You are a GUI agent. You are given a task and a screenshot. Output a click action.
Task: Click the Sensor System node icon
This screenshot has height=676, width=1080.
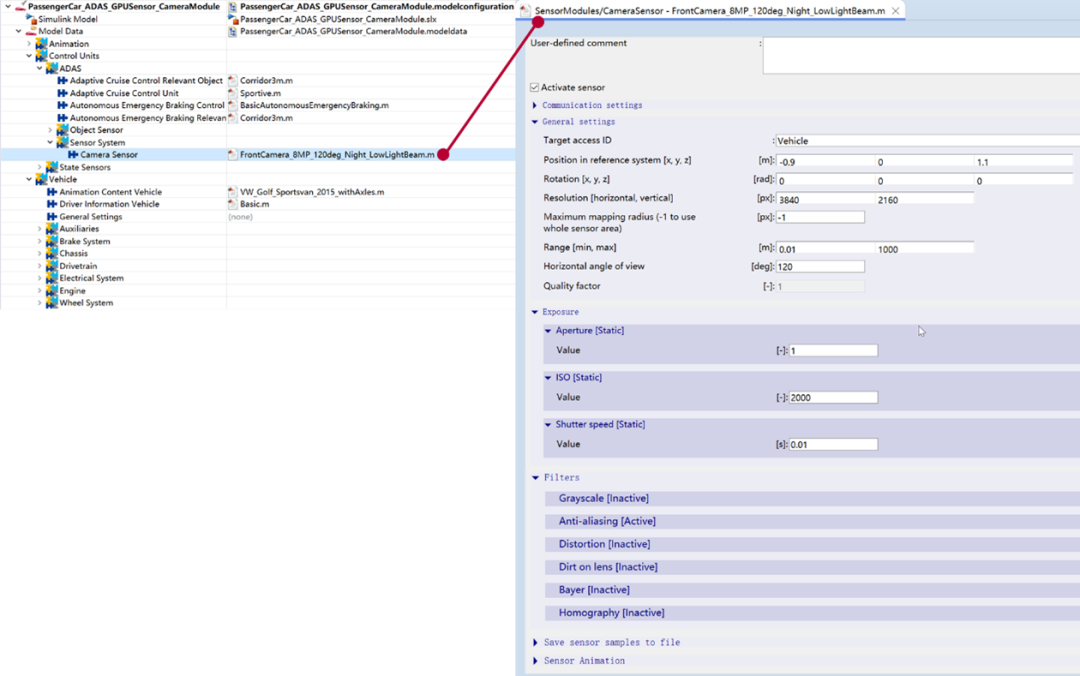pyautogui.click(x=62, y=142)
